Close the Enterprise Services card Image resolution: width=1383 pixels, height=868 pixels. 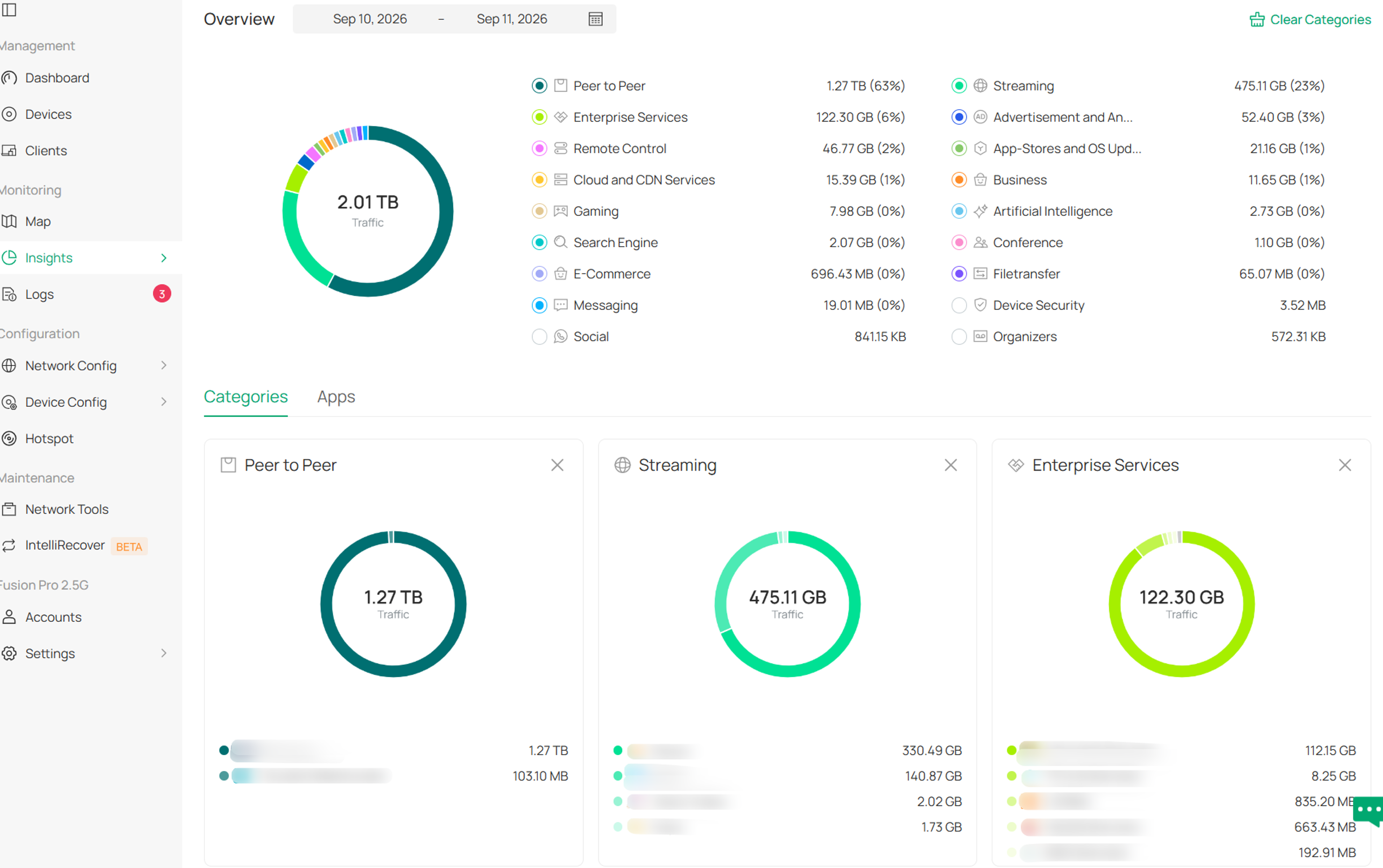point(1345,465)
